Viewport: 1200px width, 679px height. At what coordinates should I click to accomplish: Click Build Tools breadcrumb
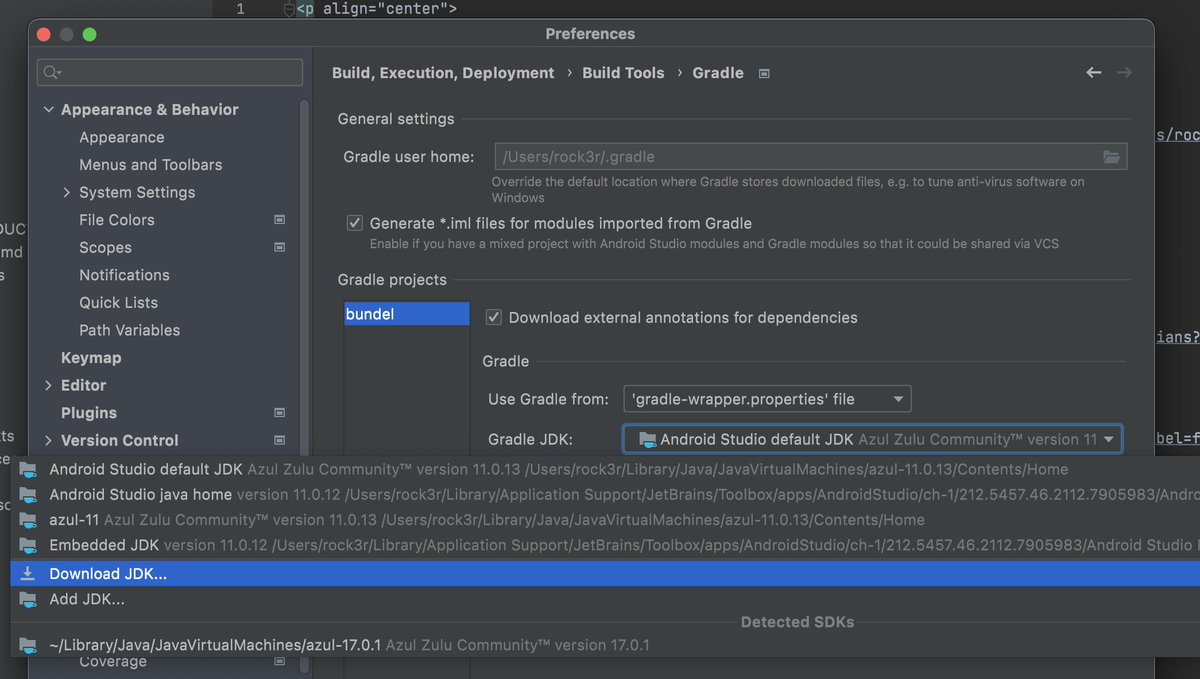pos(623,73)
